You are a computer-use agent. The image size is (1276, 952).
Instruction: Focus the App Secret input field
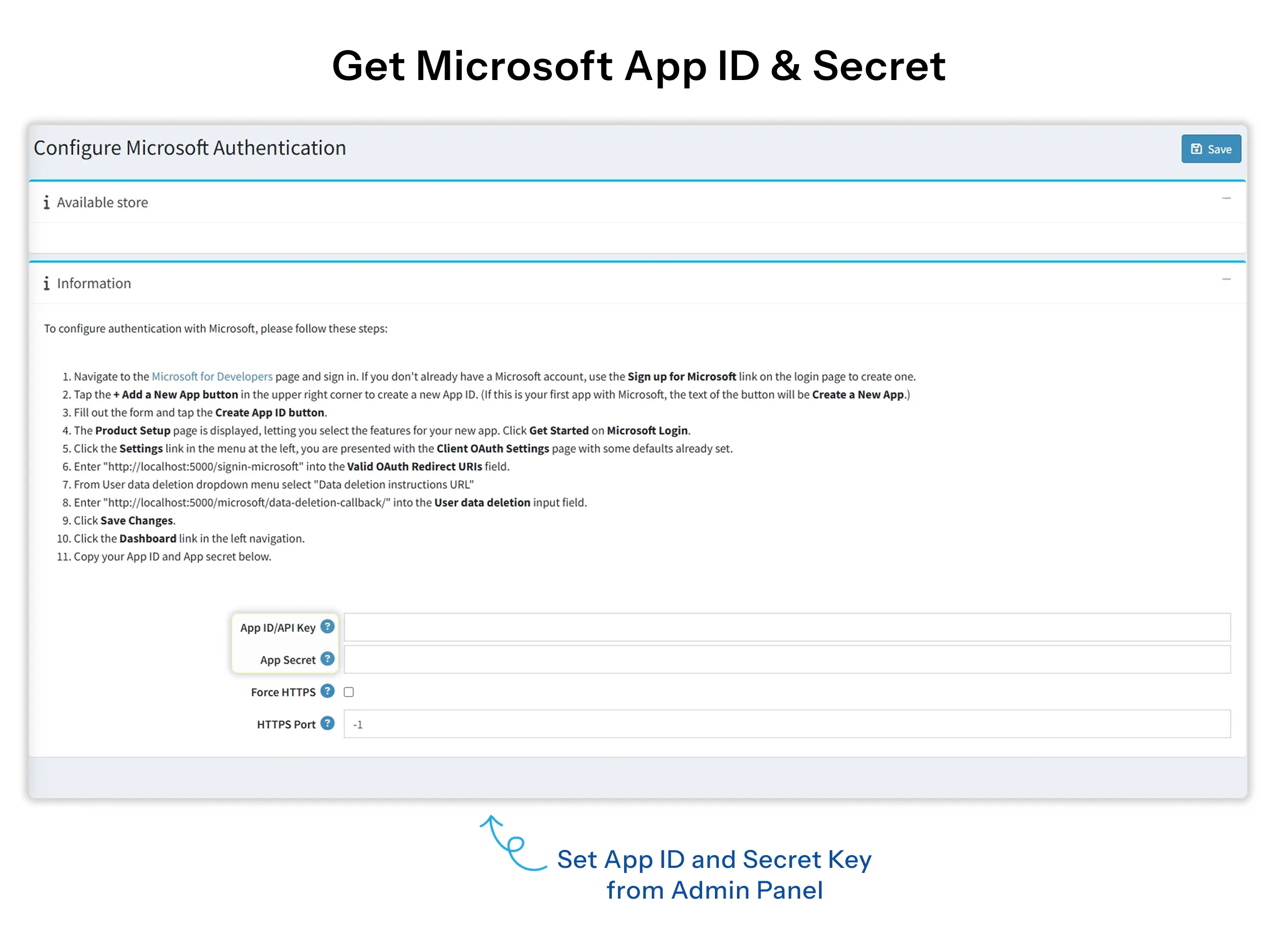click(787, 659)
